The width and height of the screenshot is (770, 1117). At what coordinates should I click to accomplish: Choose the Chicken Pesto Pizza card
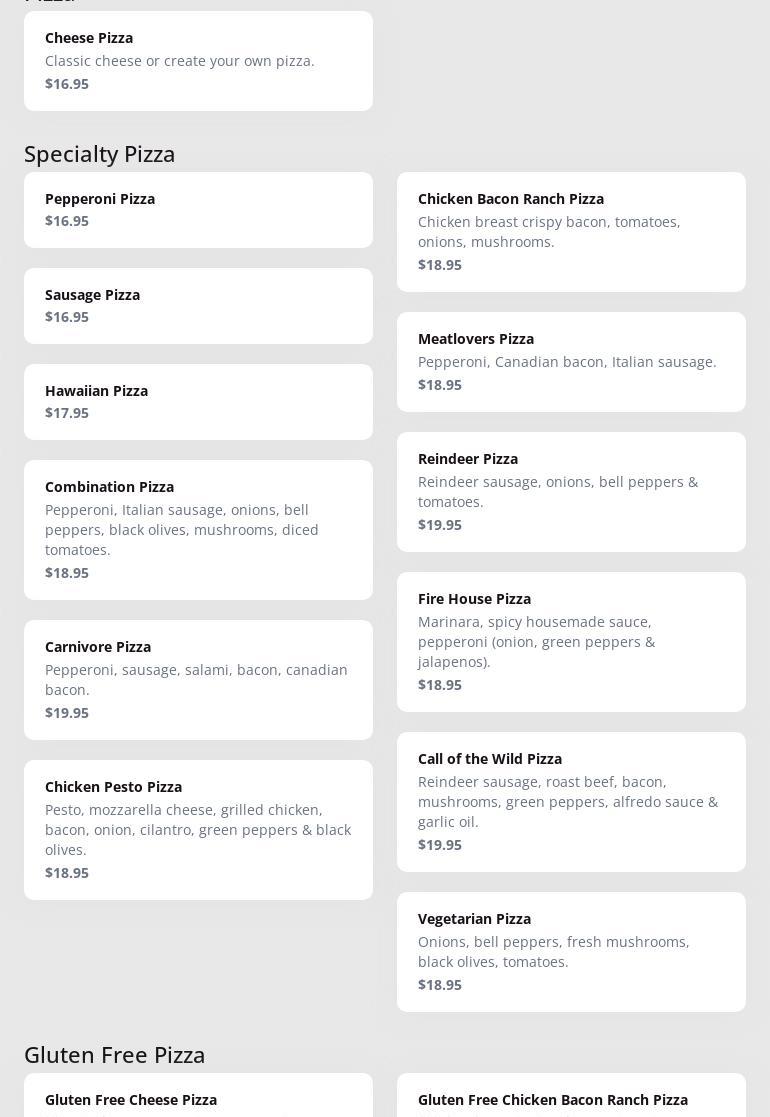tap(198, 829)
